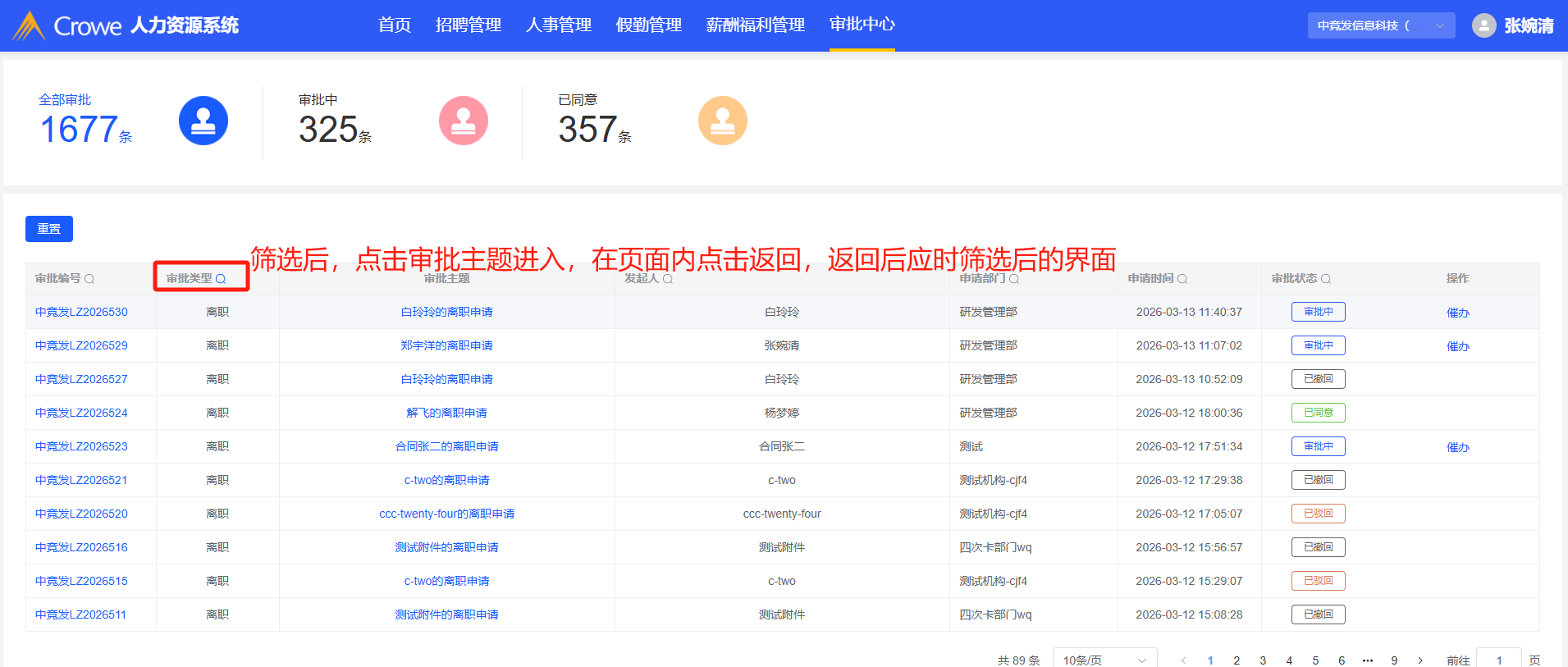Open approval number 中竞发LZ2026515
The height and width of the screenshot is (667, 1568).
(x=81, y=581)
